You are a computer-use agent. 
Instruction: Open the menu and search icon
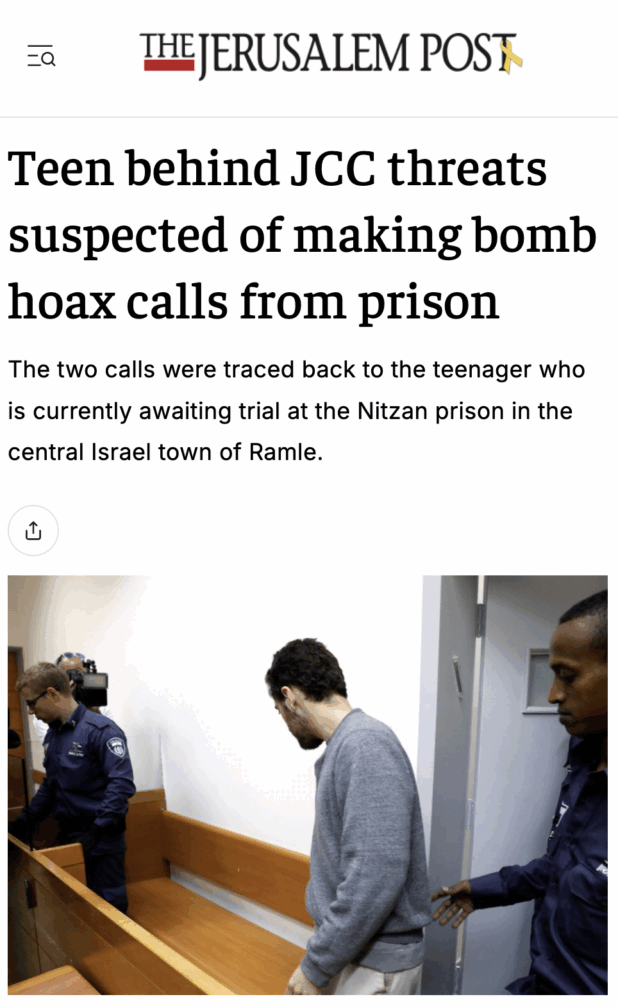[x=41, y=56]
